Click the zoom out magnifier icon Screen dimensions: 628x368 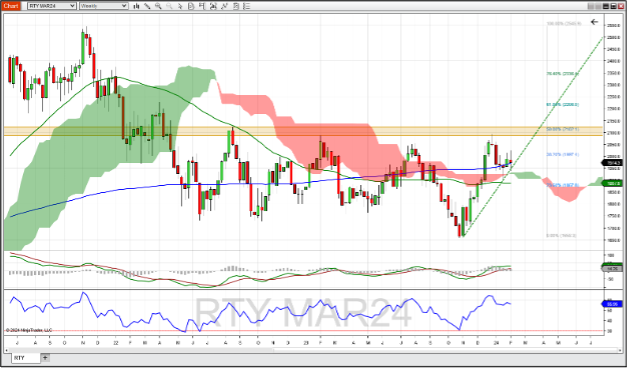(169, 6)
